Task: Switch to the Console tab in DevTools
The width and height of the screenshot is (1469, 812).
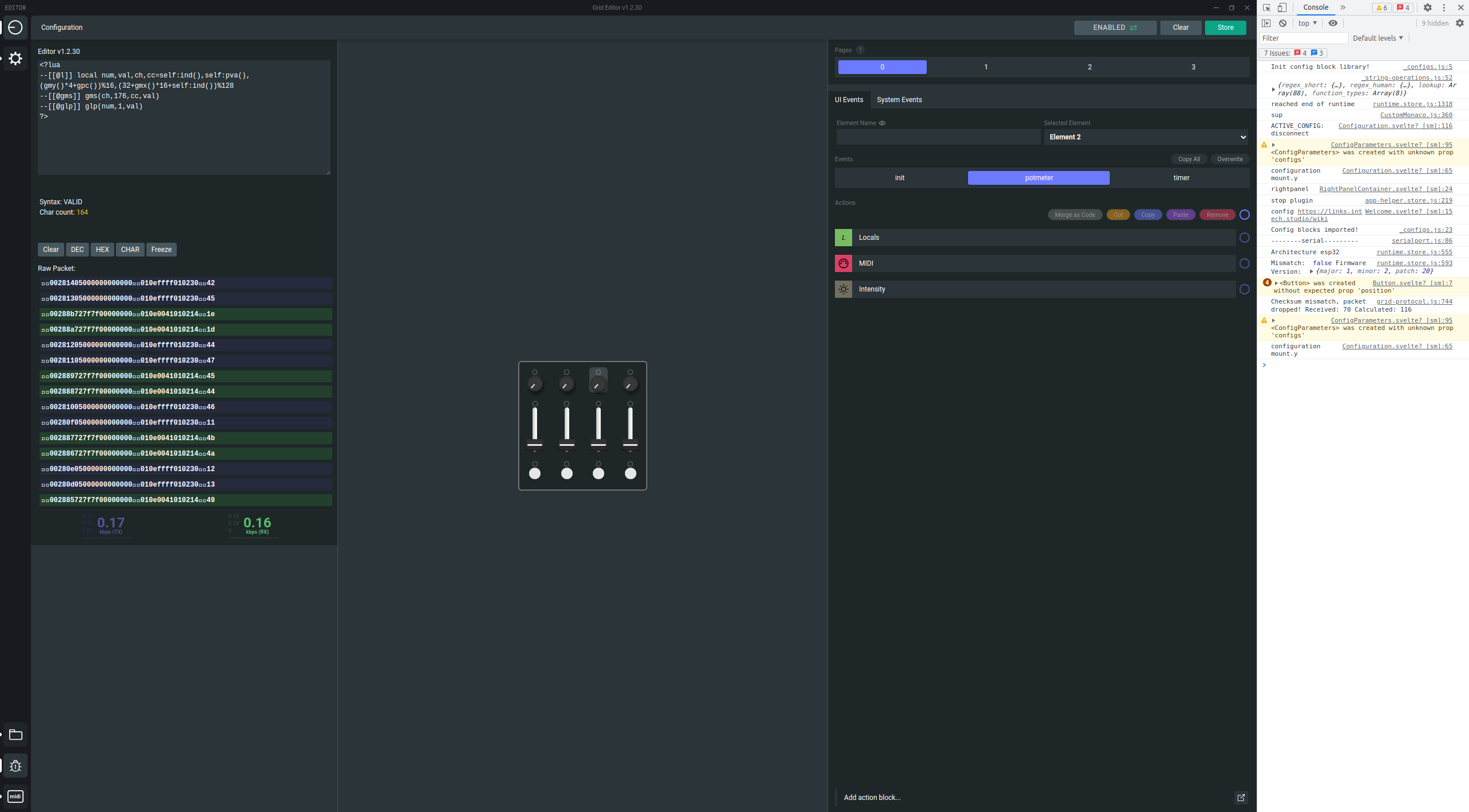Action: coord(1315,7)
